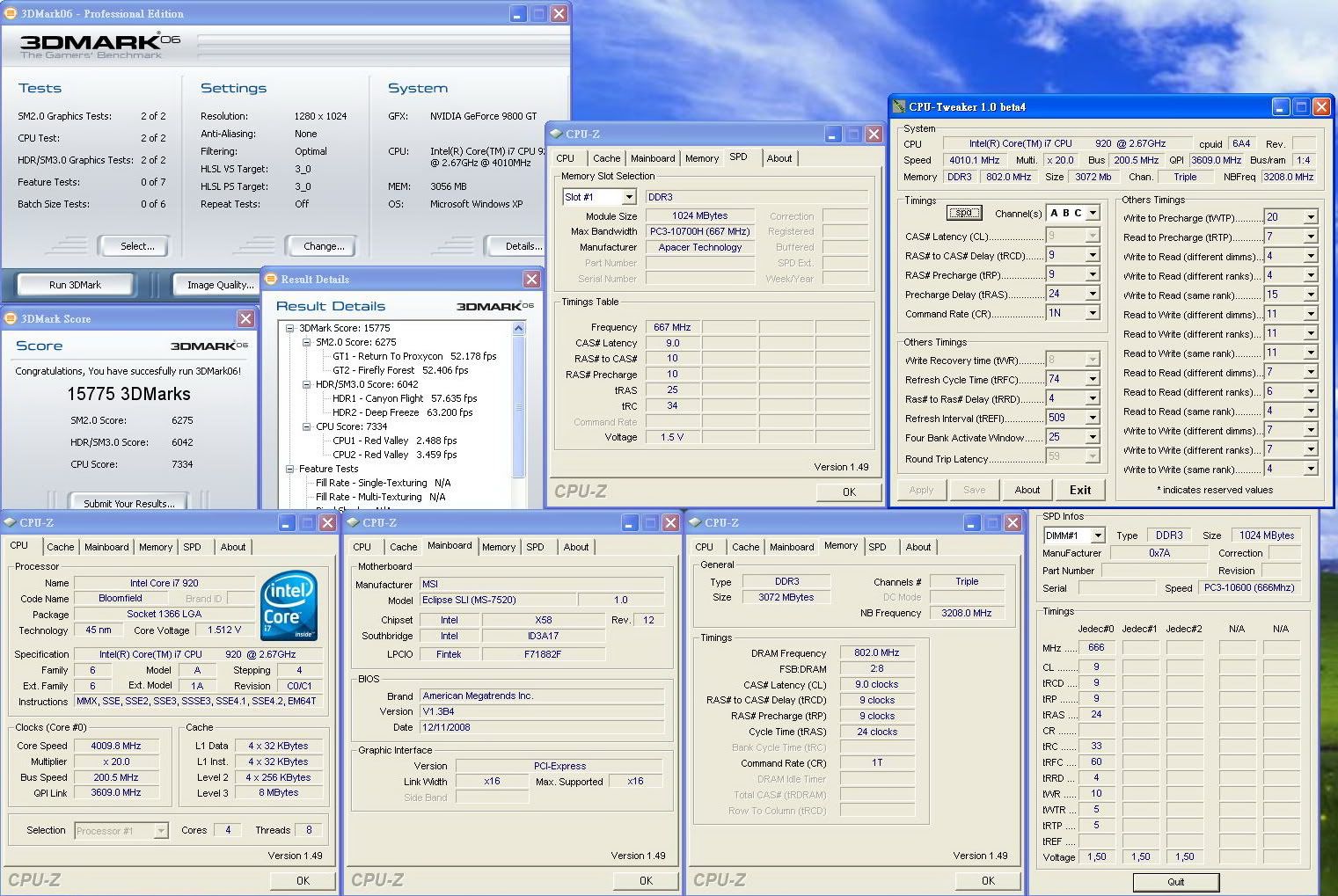Click the Intel Core i7 logo in CPU-Z

289,606
